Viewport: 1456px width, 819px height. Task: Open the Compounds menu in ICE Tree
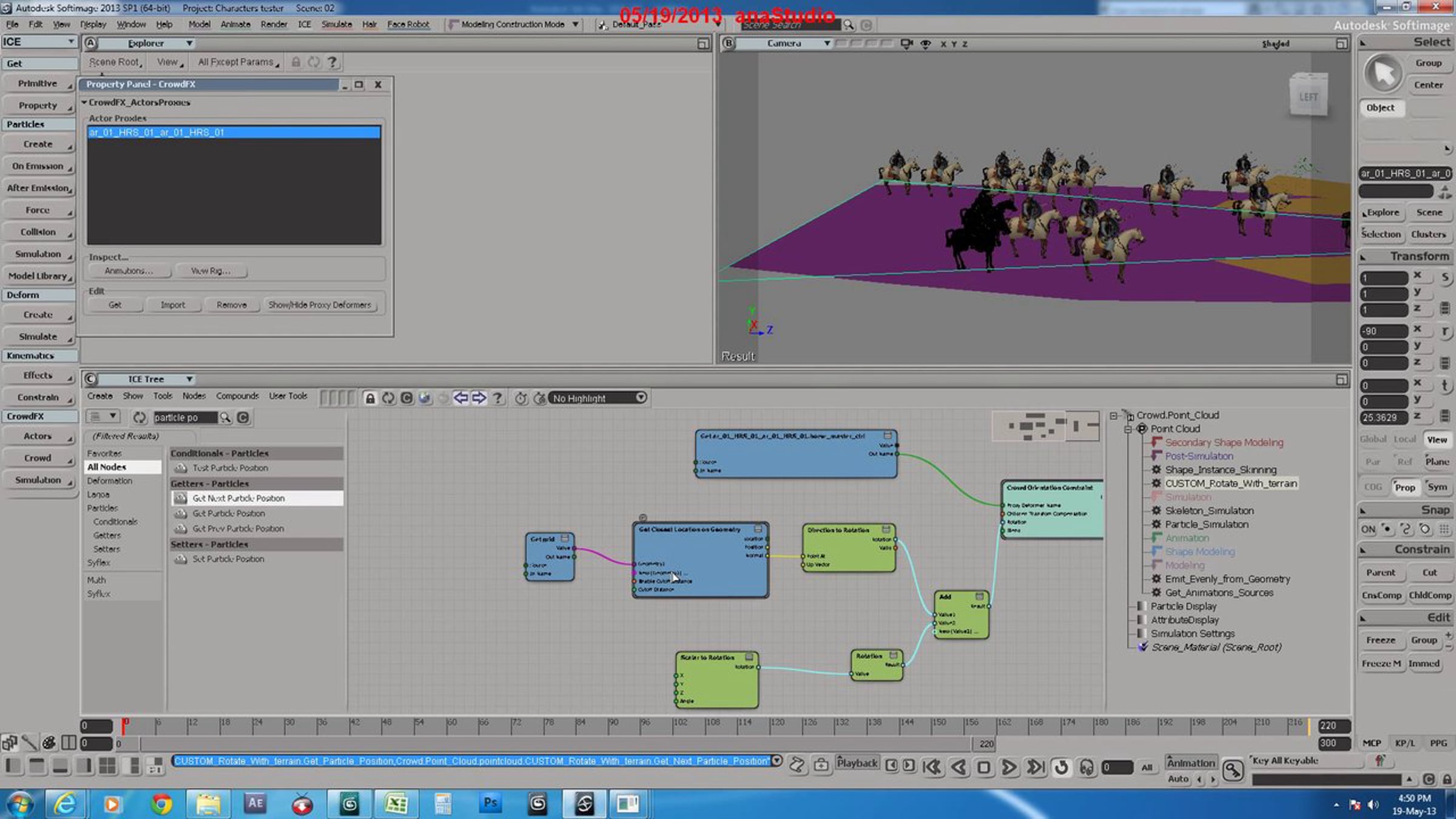click(x=237, y=396)
